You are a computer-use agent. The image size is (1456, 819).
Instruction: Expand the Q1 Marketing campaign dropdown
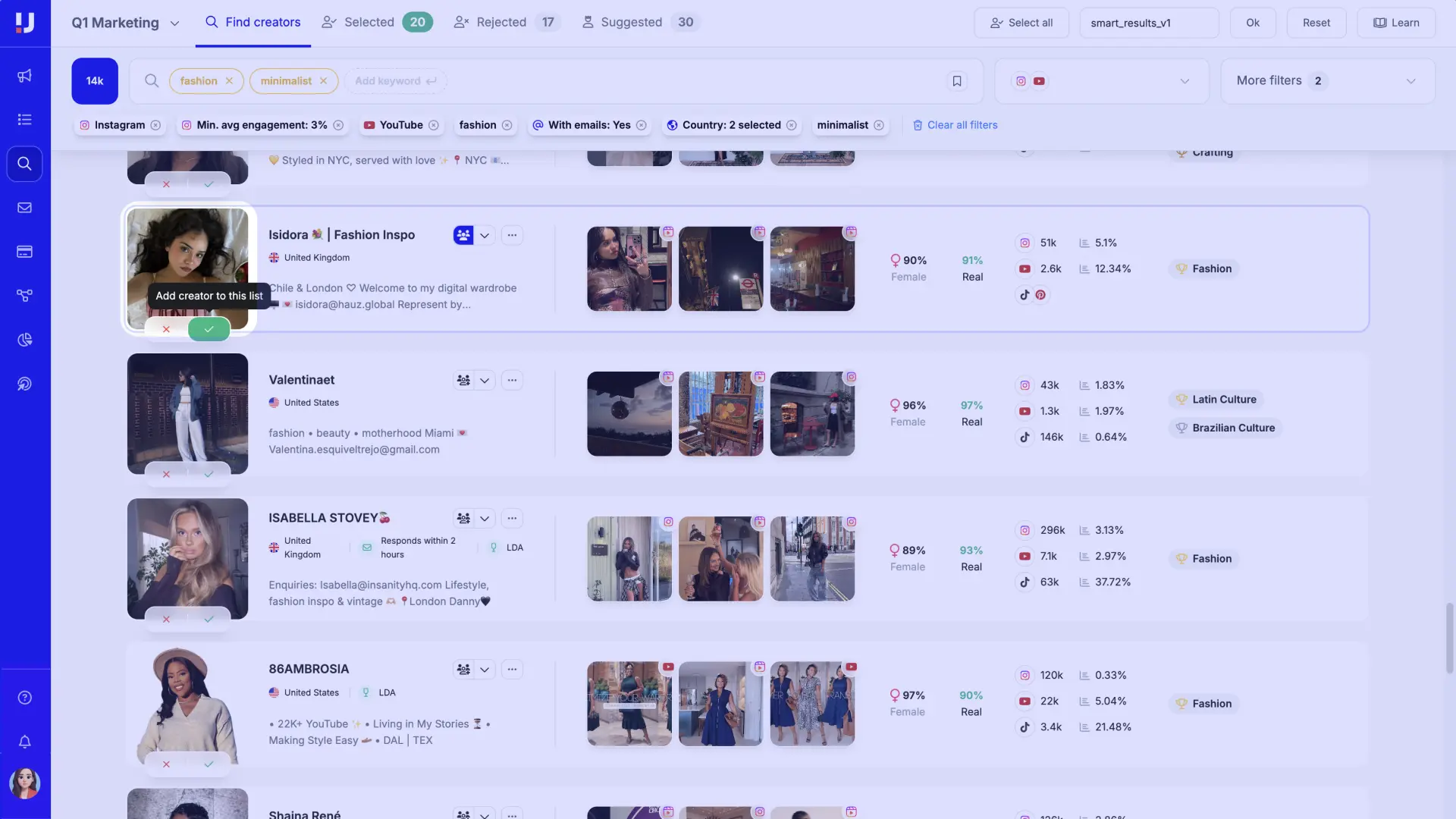pyautogui.click(x=174, y=24)
